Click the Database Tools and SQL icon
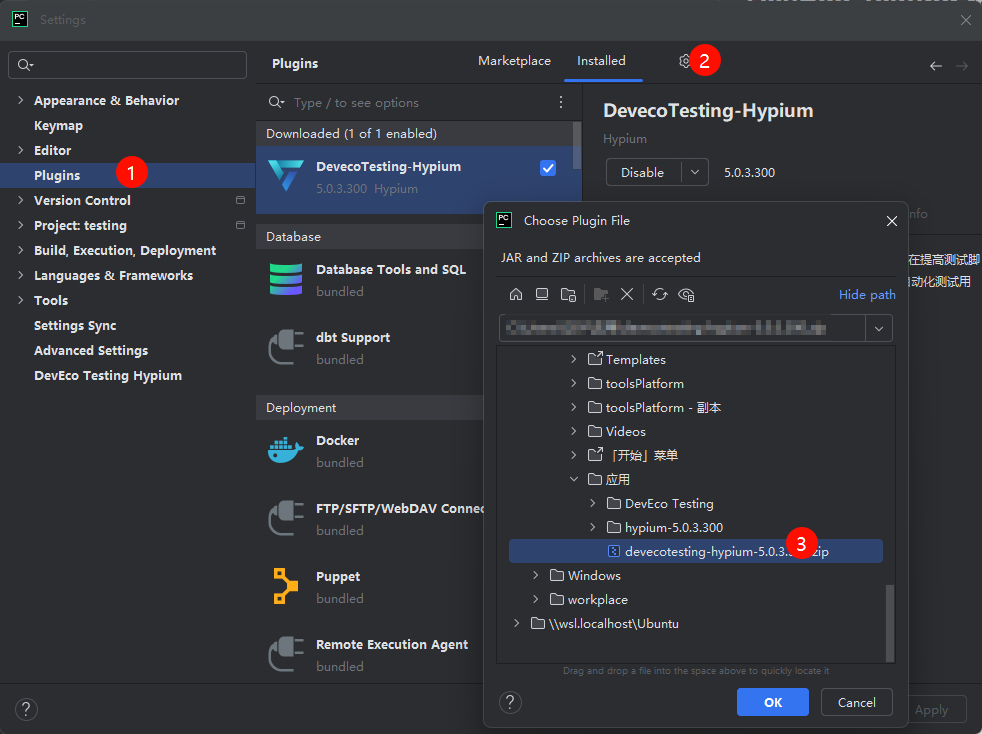Viewport: 982px width, 734px height. pyautogui.click(x=286, y=279)
